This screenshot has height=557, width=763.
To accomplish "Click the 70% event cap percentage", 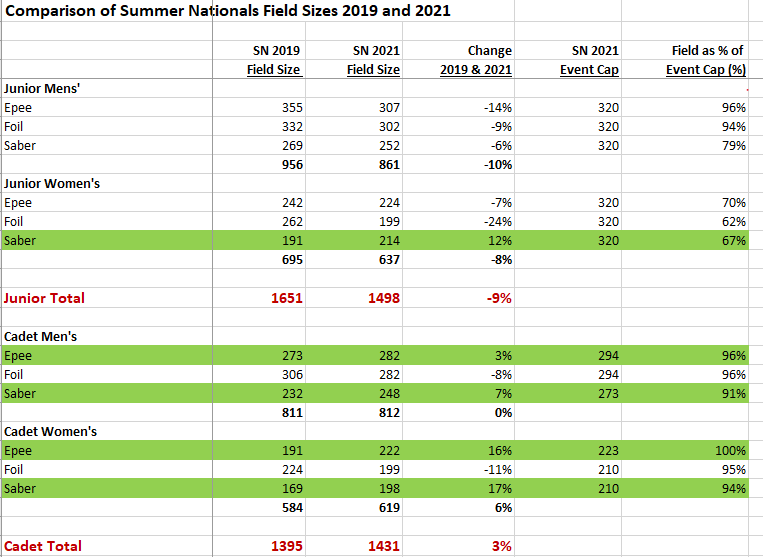I will (734, 202).
